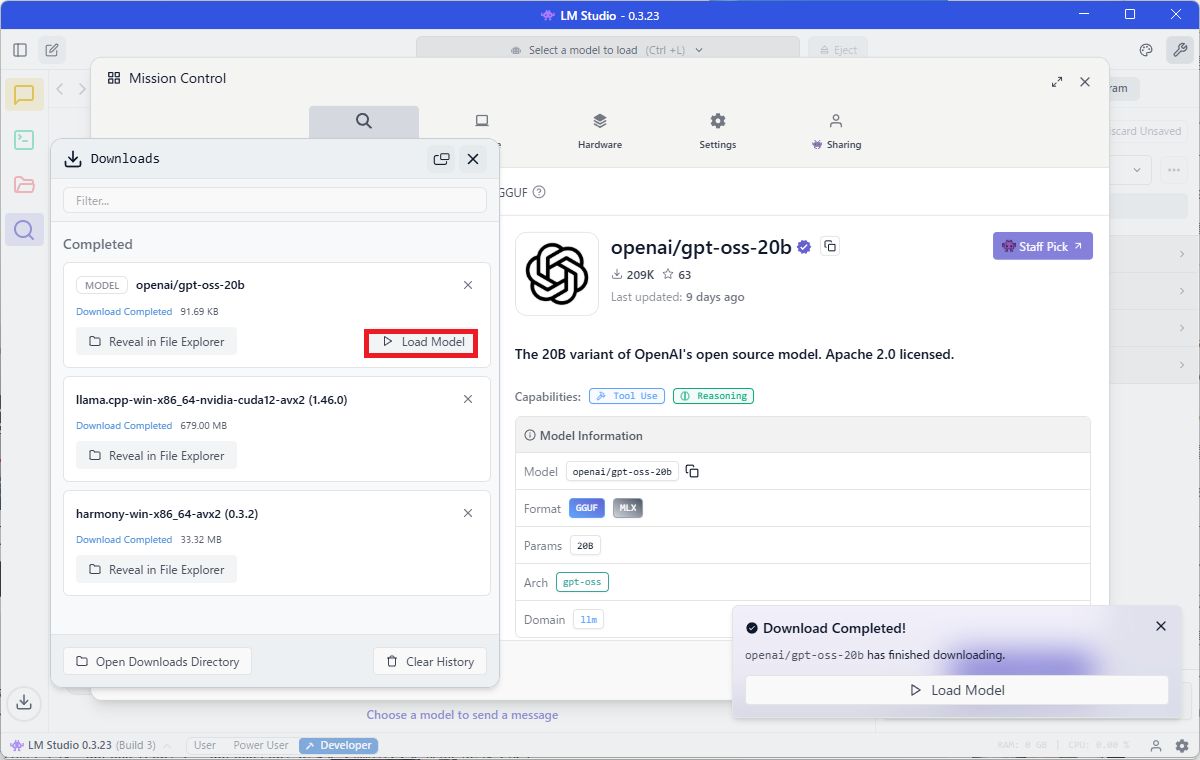The image size is (1200, 760).
Task: Go back with the left arrow
Action: (60, 89)
